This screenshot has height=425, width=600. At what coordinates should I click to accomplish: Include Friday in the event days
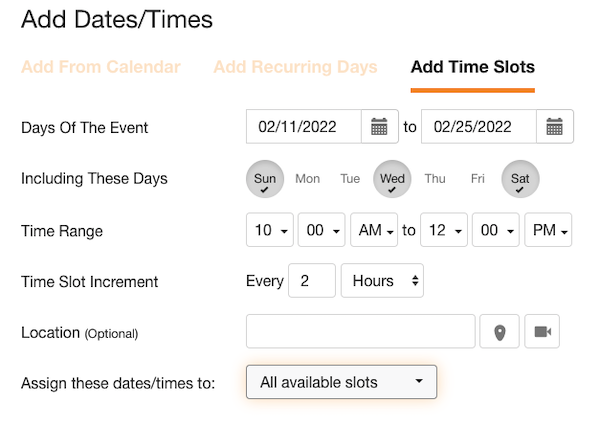[x=478, y=179]
